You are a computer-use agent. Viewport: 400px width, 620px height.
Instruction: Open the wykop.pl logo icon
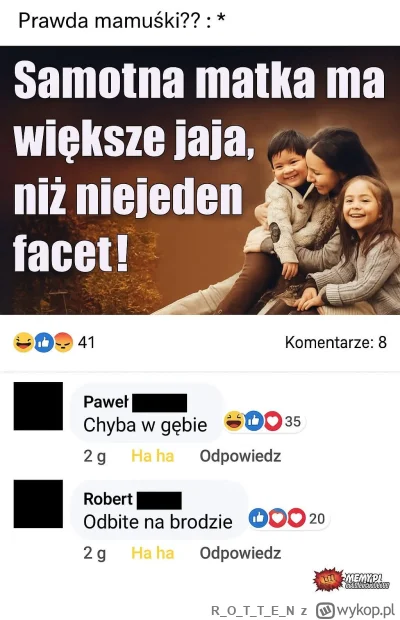coord(326,609)
